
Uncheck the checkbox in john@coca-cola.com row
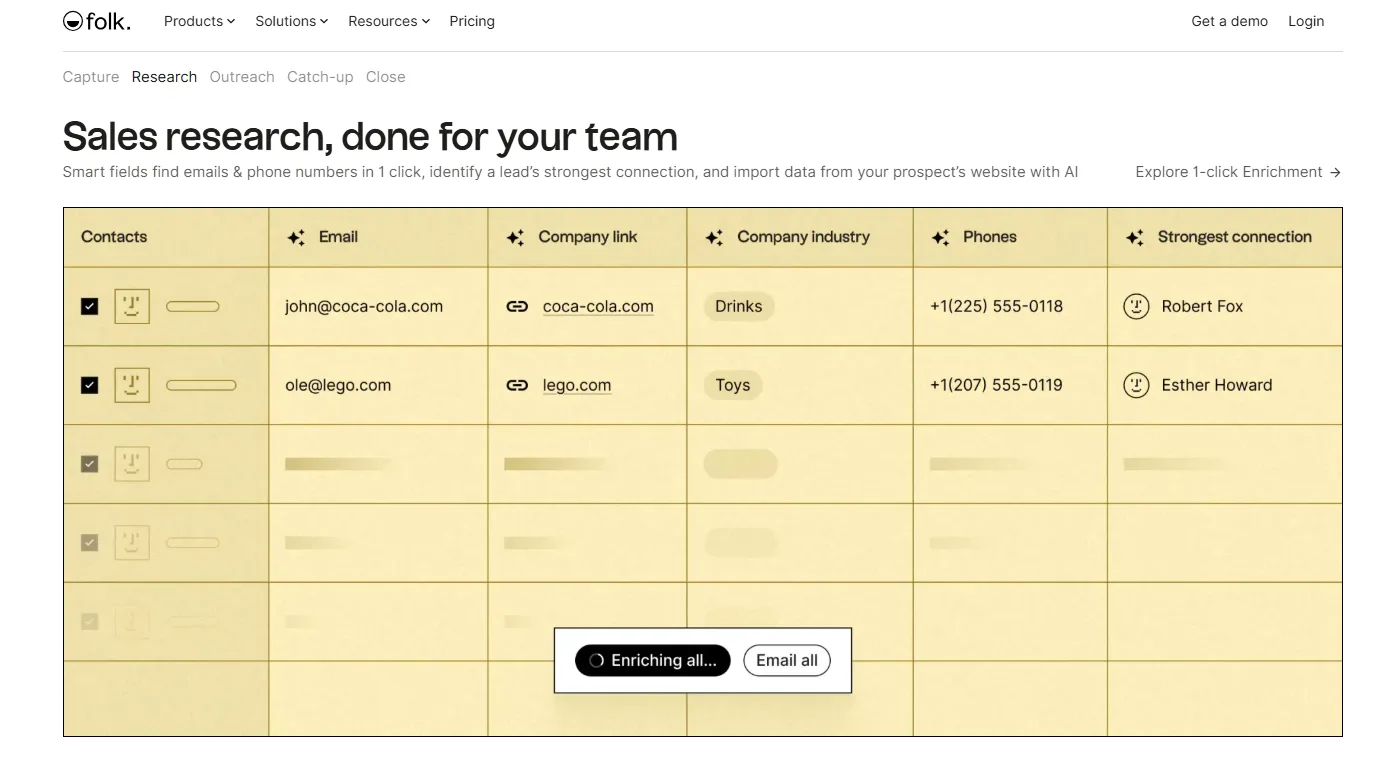[90, 306]
